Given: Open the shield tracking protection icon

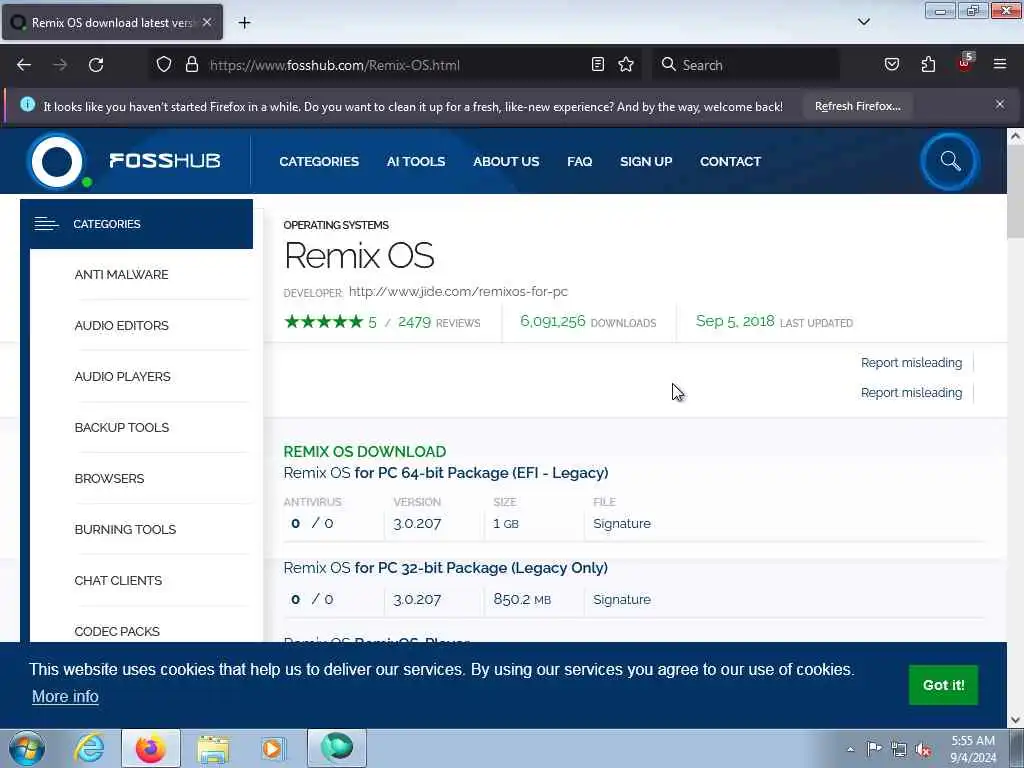Looking at the screenshot, I should point(164,65).
